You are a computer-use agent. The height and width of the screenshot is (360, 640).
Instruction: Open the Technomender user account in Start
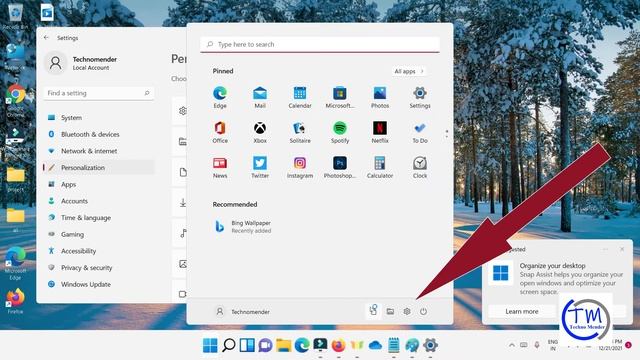(x=242, y=311)
